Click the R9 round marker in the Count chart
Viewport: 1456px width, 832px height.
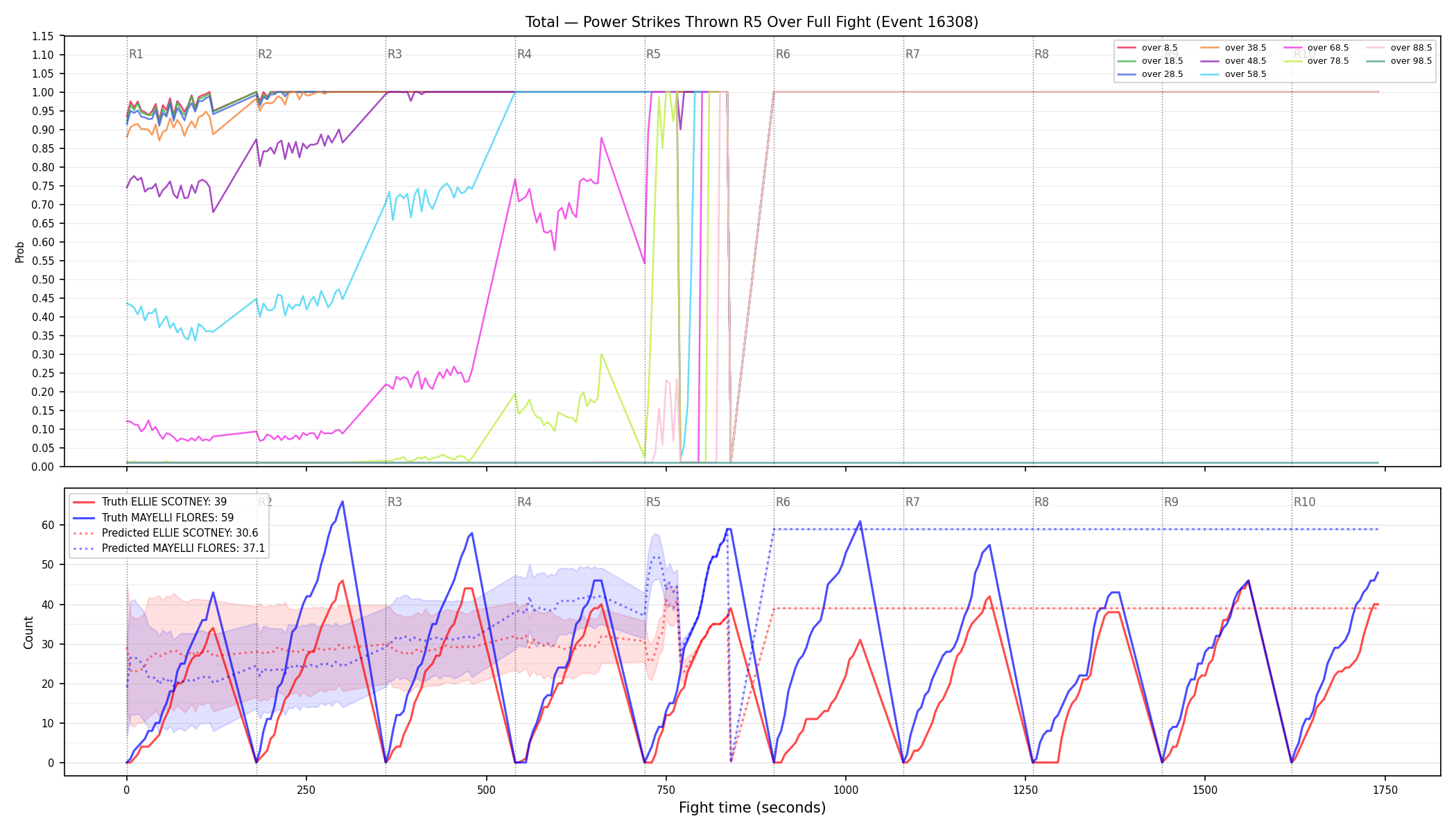pyautogui.click(x=1171, y=502)
